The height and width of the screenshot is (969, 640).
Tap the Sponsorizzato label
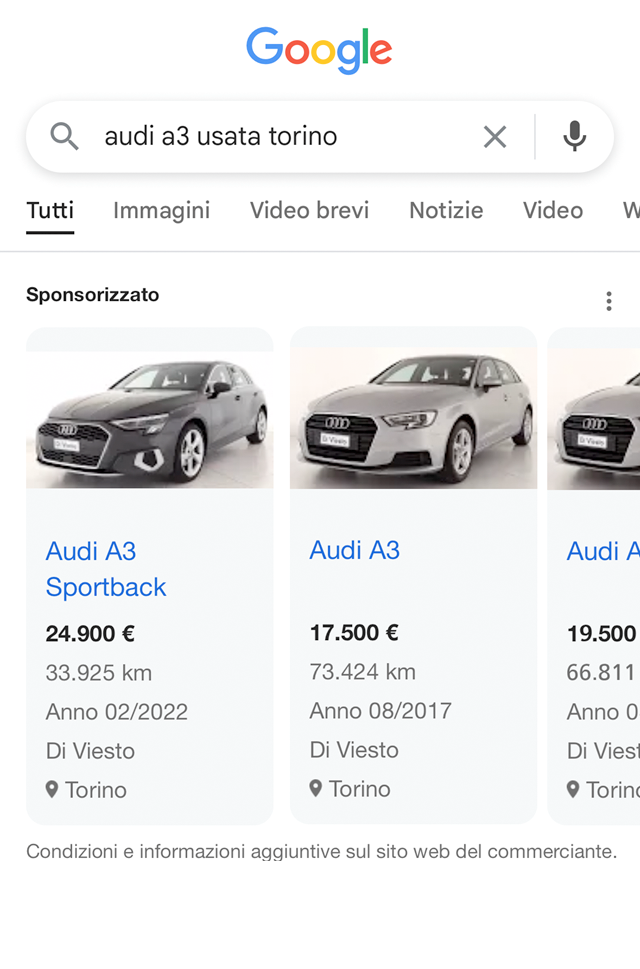point(94,295)
